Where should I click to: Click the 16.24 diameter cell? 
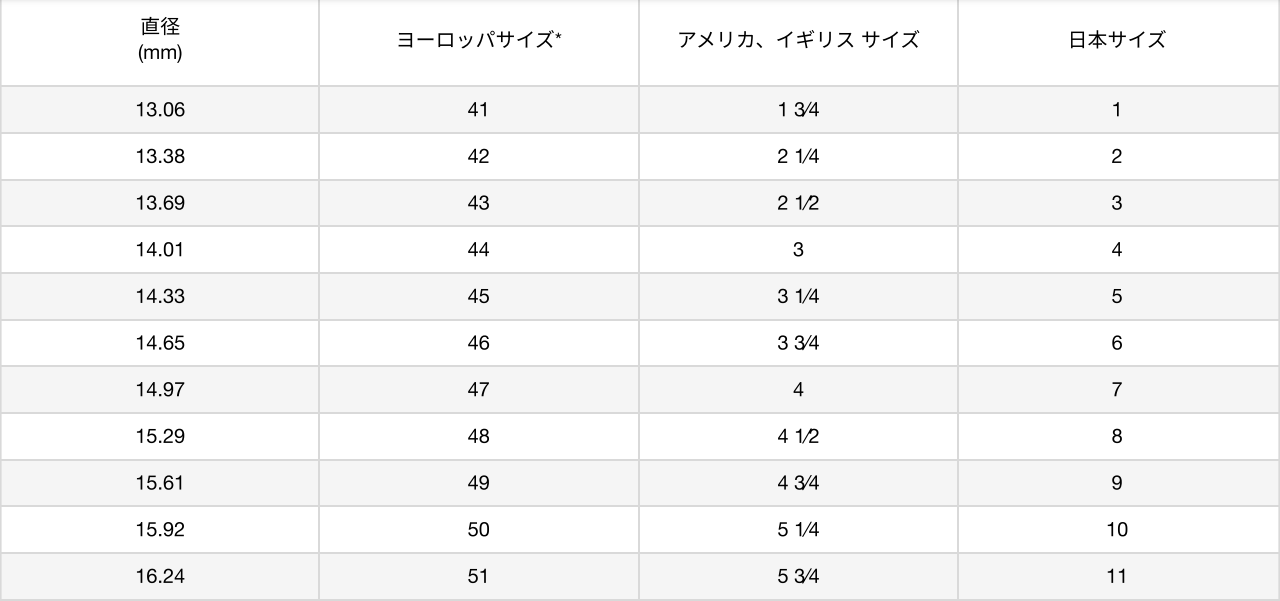[160, 577]
